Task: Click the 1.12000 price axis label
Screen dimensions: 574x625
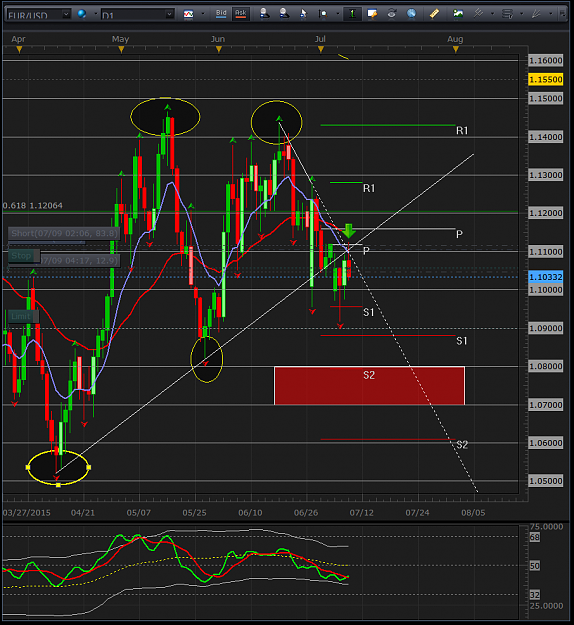Action: [546, 213]
